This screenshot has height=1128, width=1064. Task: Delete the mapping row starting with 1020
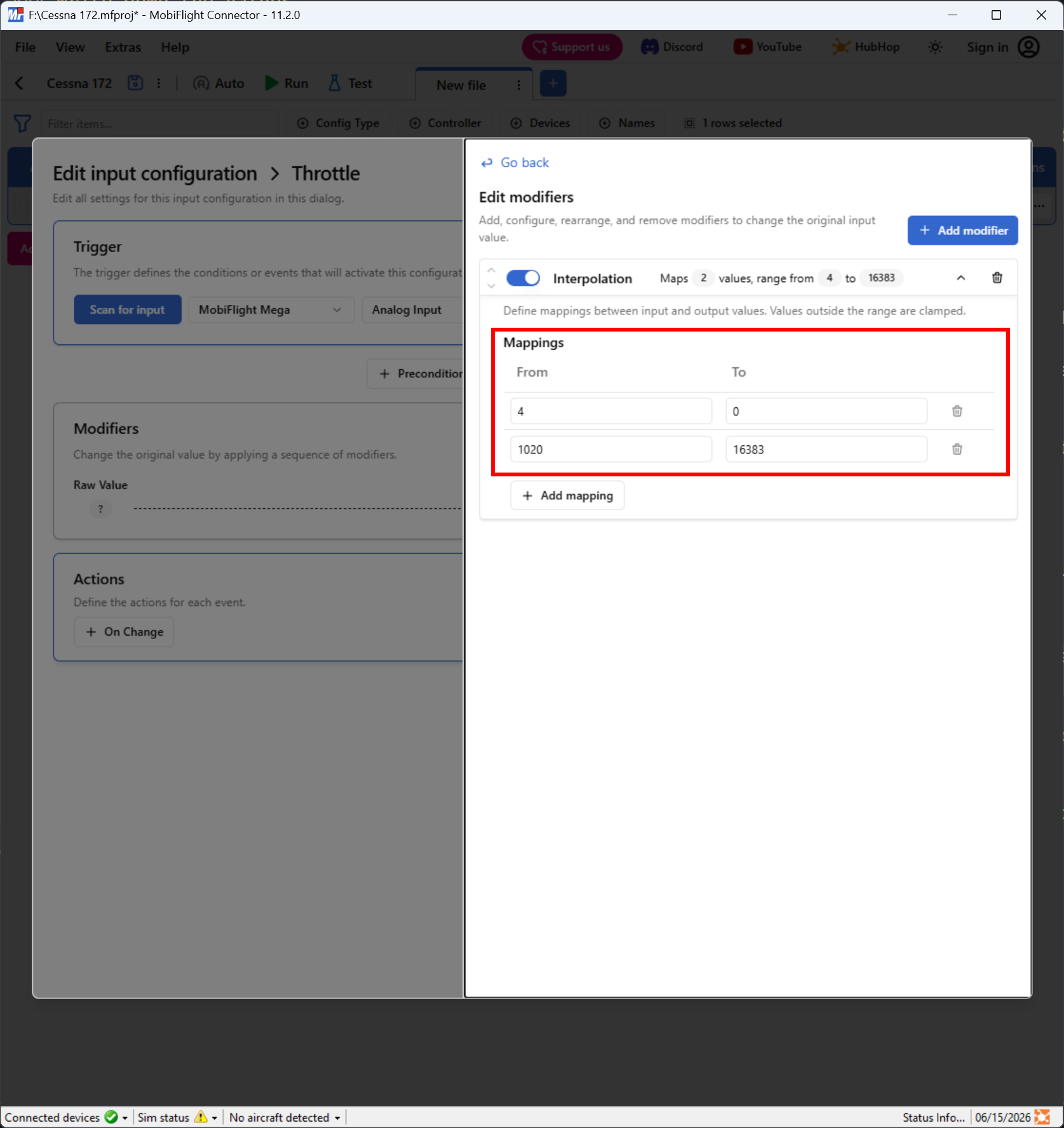point(957,449)
